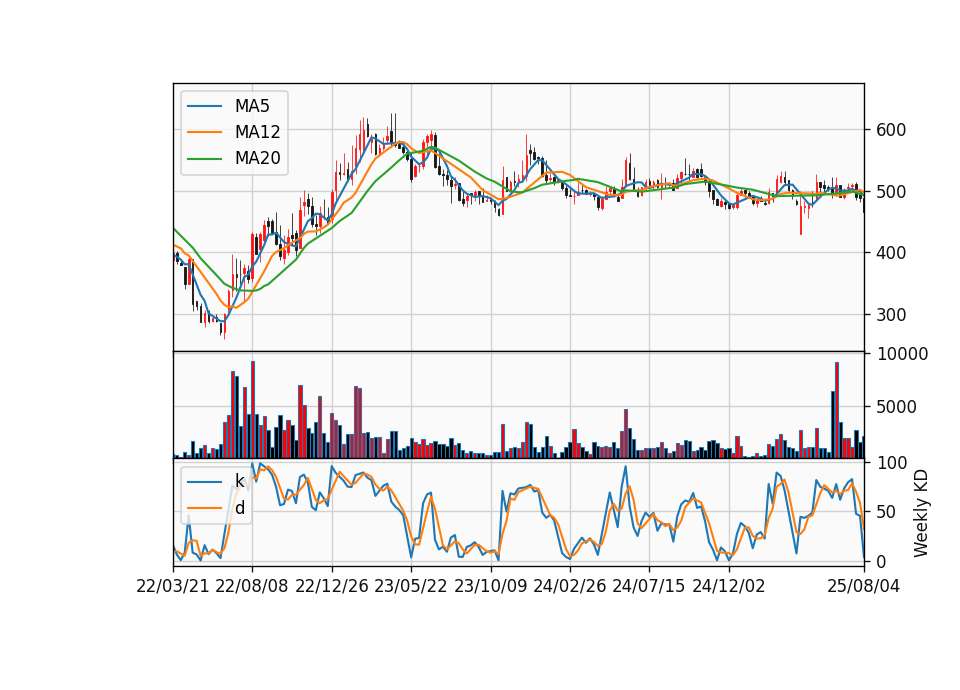Click the 300 price axis tick
The image size is (960, 690).
tap(891, 315)
